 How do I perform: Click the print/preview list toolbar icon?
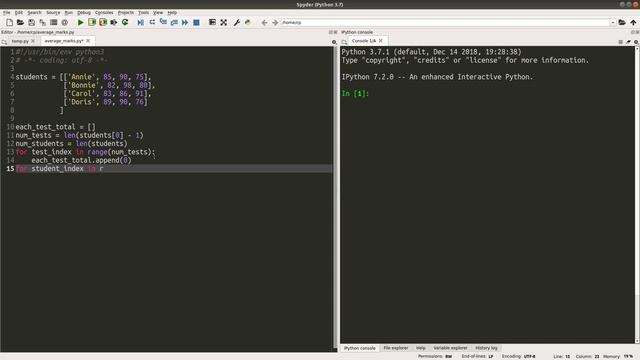coord(53,22)
